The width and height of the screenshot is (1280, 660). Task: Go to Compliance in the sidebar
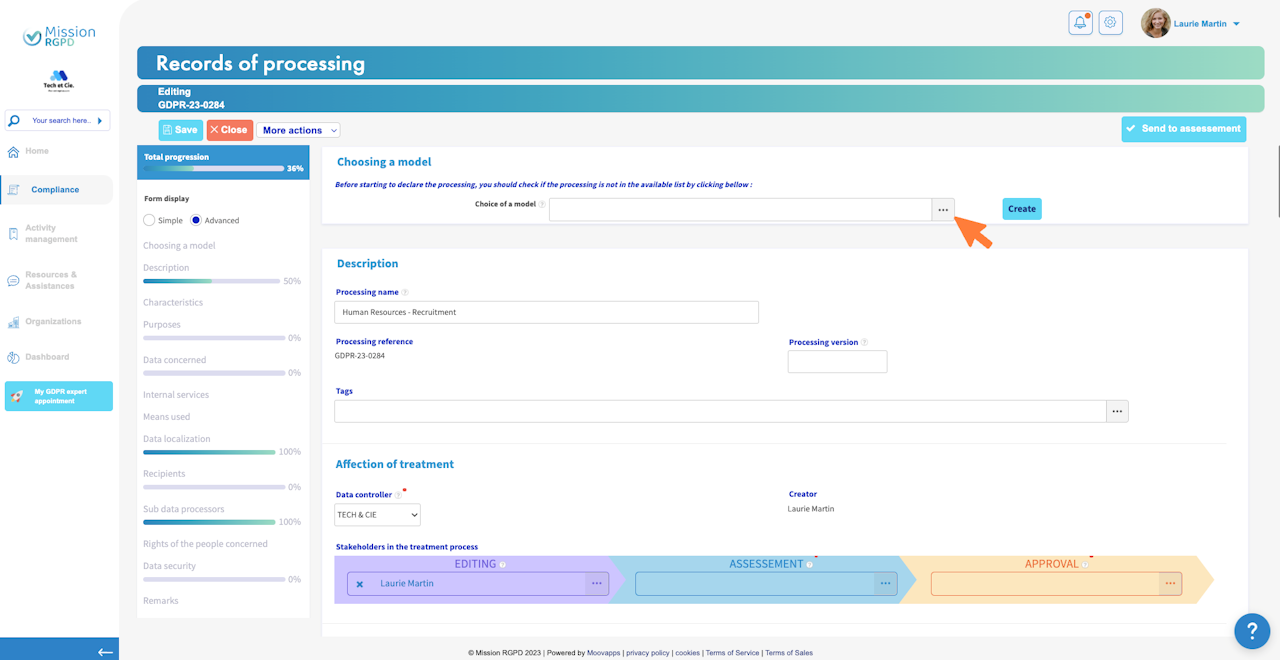pyautogui.click(x=56, y=190)
